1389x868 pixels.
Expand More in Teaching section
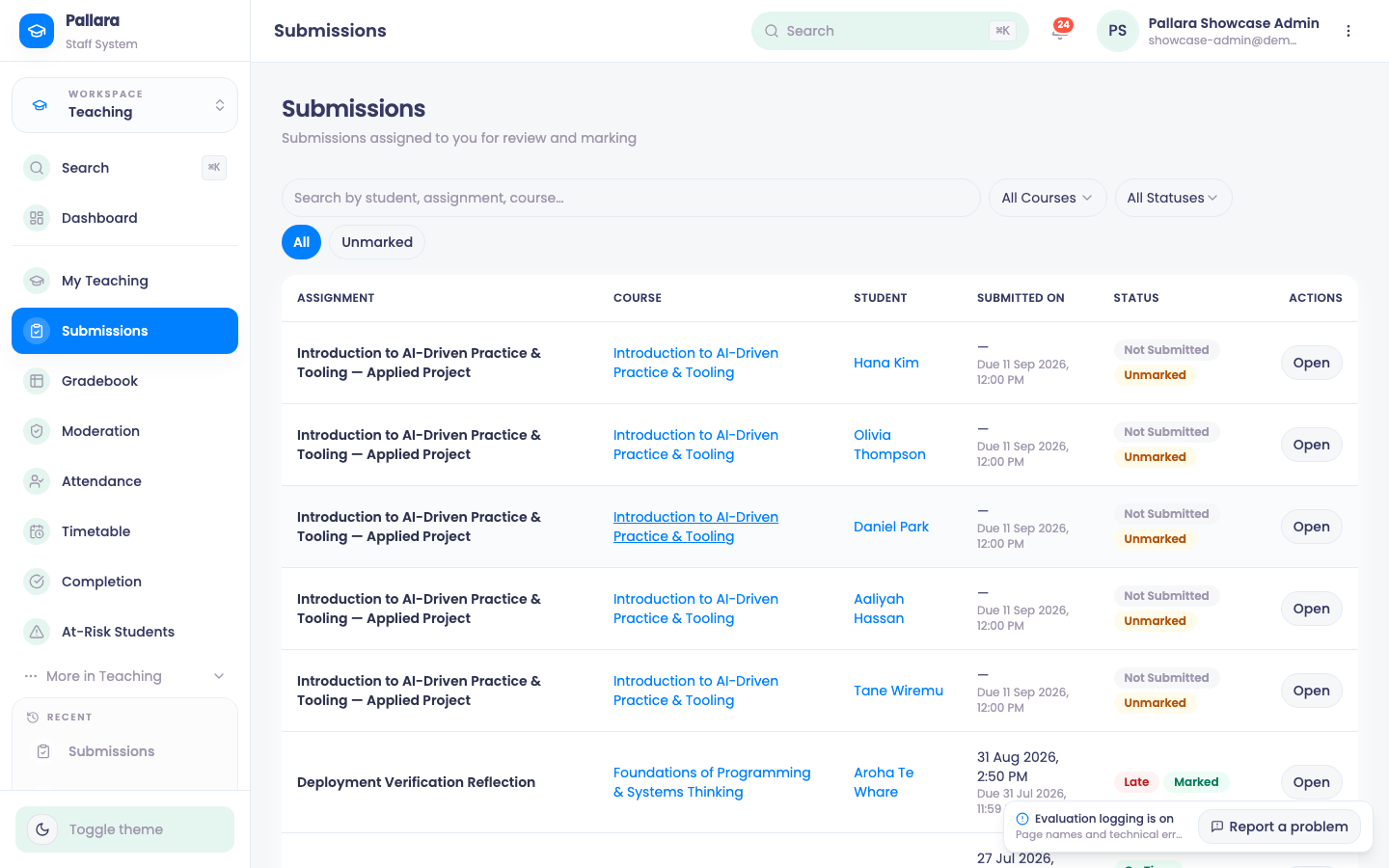(124, 676)
